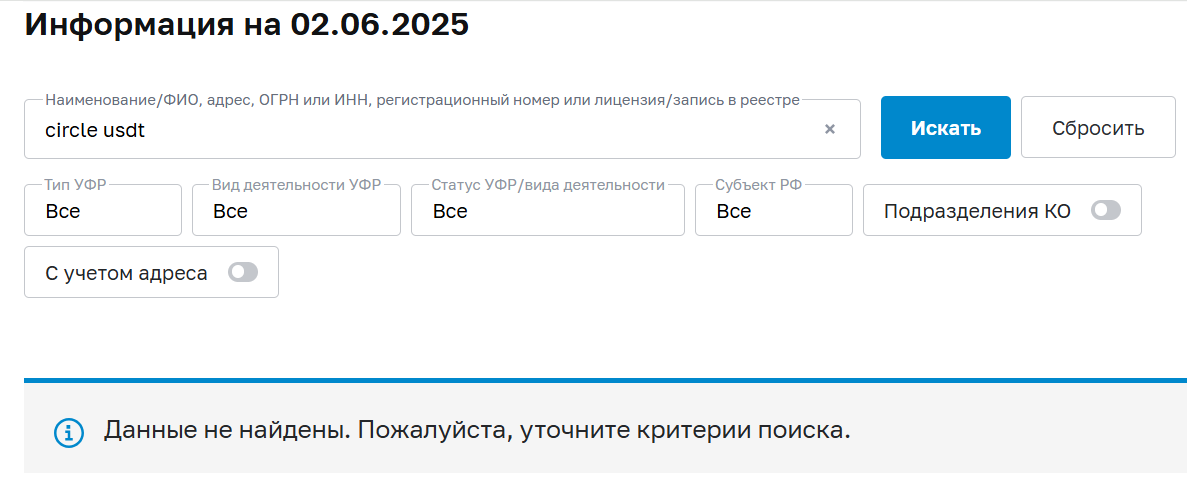The image size is (1187, 497).
Task: Click the "С учетом адреса" label text
Action: click(126, 273)
